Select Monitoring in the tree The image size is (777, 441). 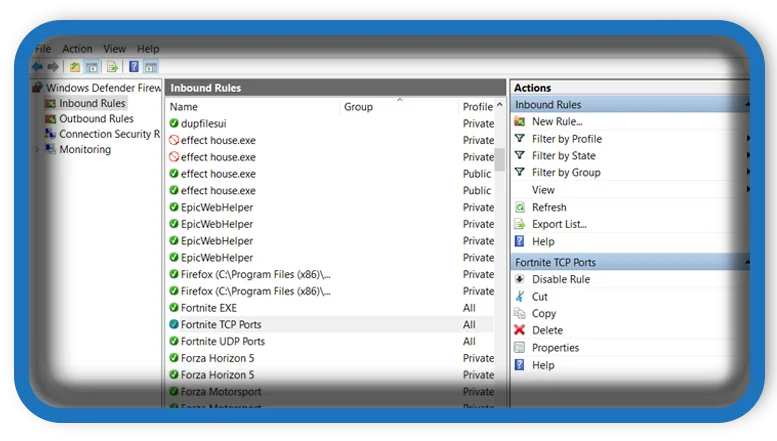point(85,149)
